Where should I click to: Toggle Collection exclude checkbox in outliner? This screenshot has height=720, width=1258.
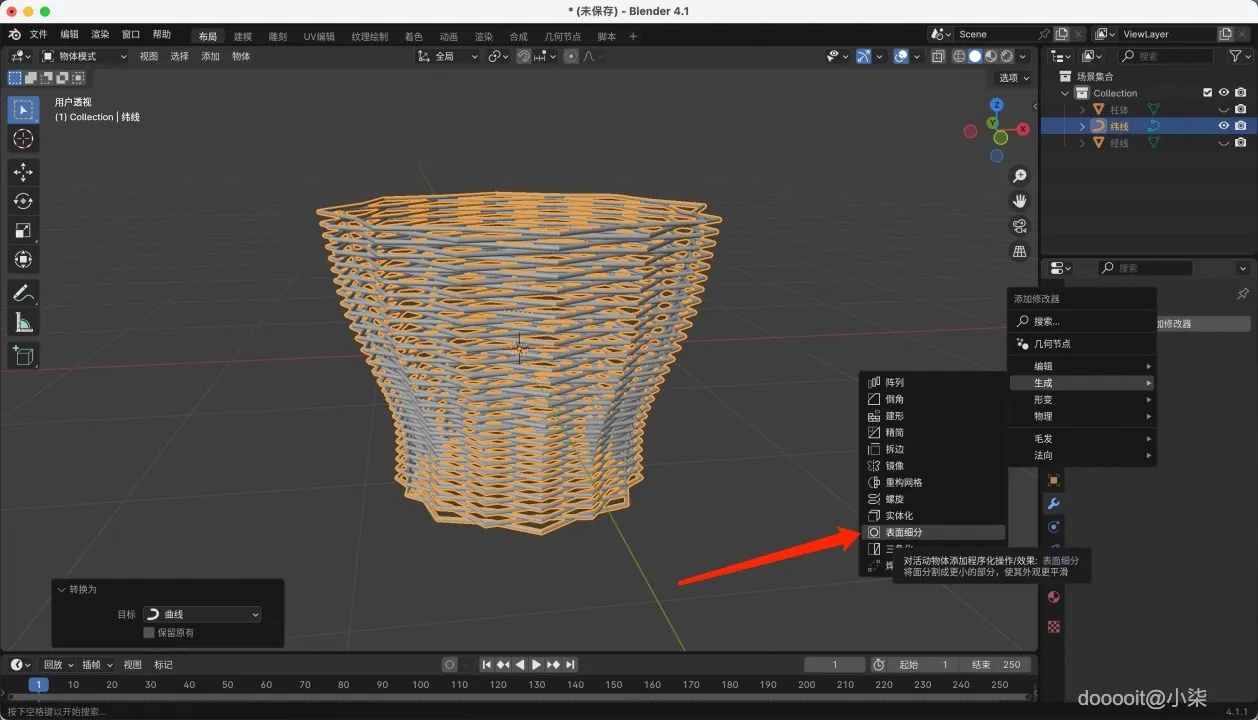(x=1207, y=93)
